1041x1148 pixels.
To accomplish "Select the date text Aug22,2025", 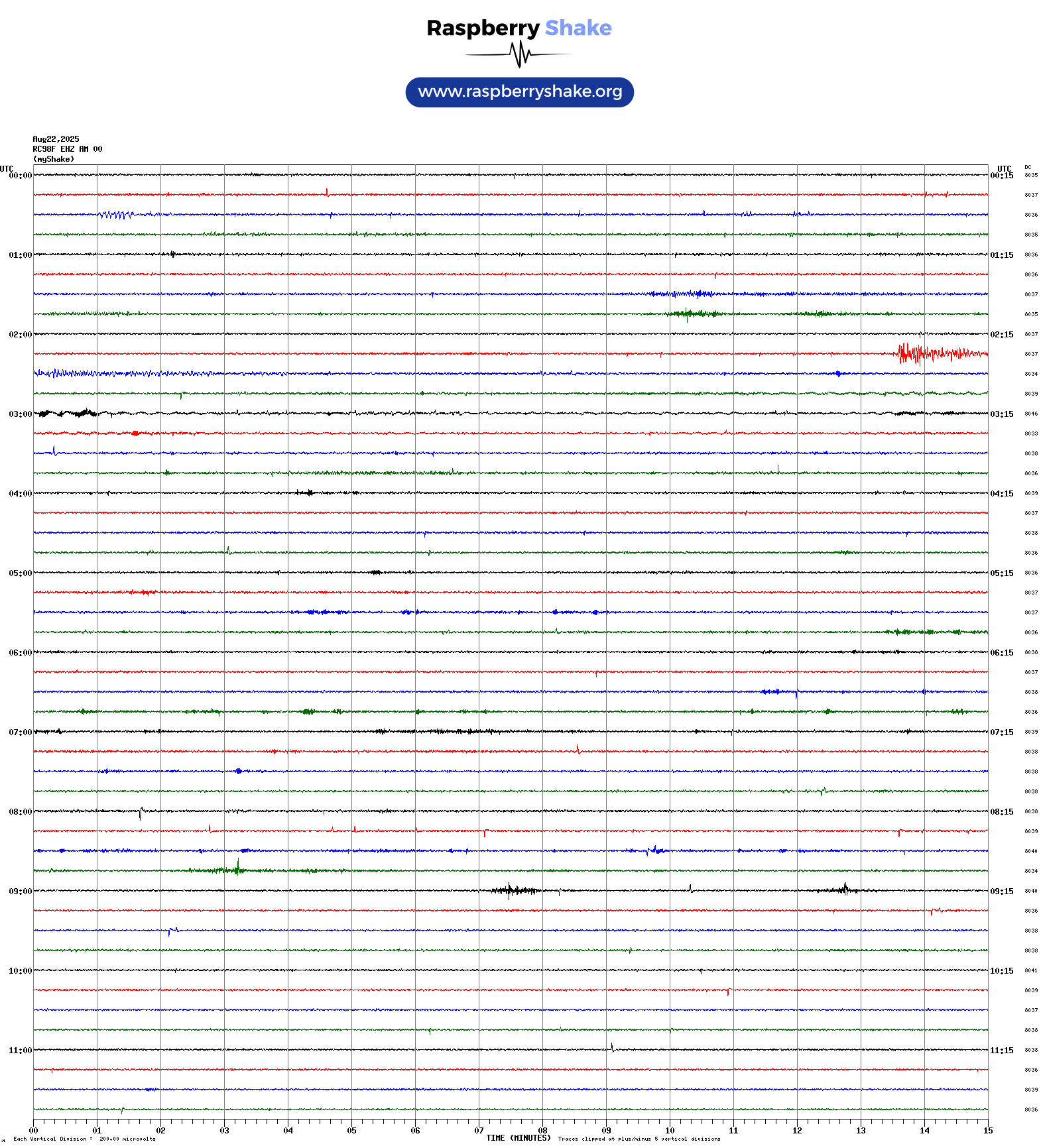I will pos(56,139).
